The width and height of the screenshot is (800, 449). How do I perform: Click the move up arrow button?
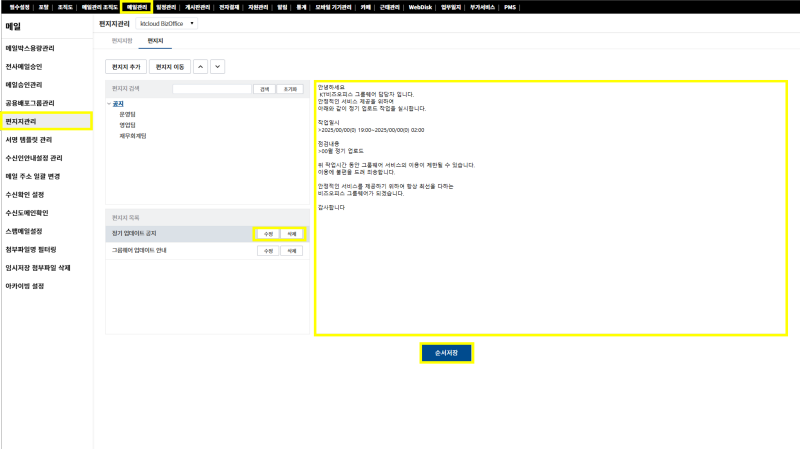pyautogui.click(x=199, y=66)
